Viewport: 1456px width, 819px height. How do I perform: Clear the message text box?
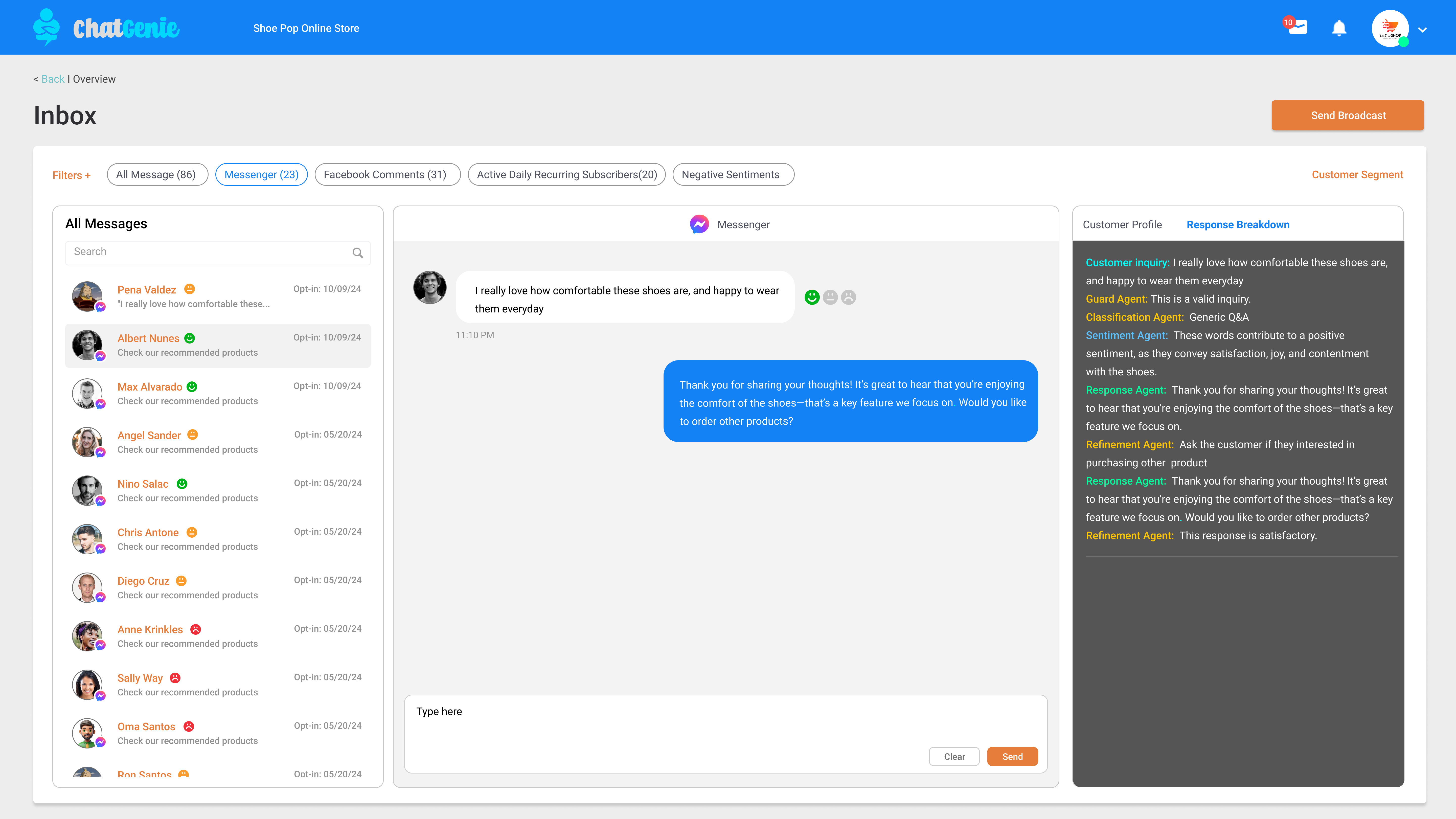[x=954, y=757]
